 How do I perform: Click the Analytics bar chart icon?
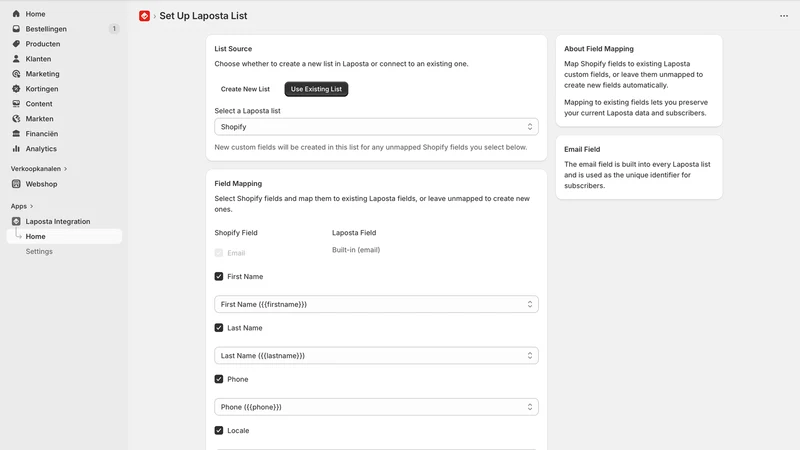[x=16, y=148]
